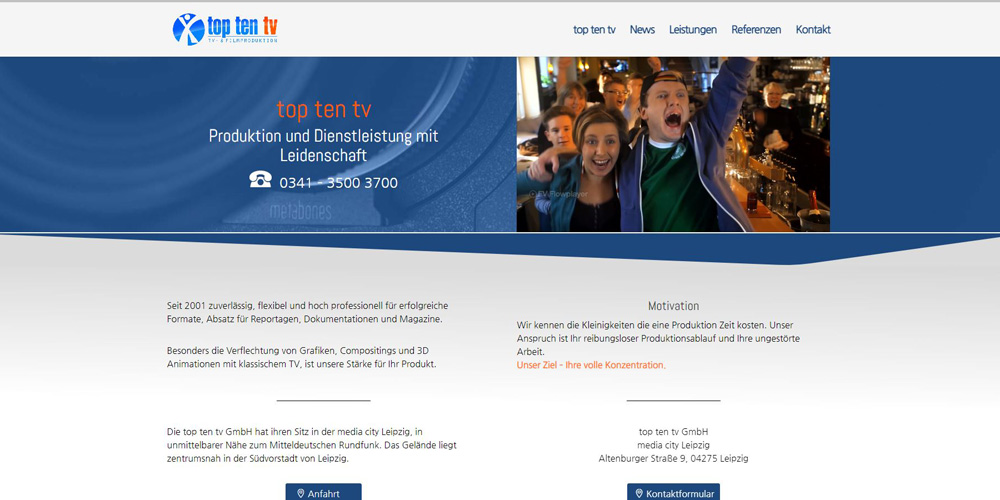This screenshot has height=500, width=1000.
Task: Click the top ten tv logo
Action: [225, 29]
